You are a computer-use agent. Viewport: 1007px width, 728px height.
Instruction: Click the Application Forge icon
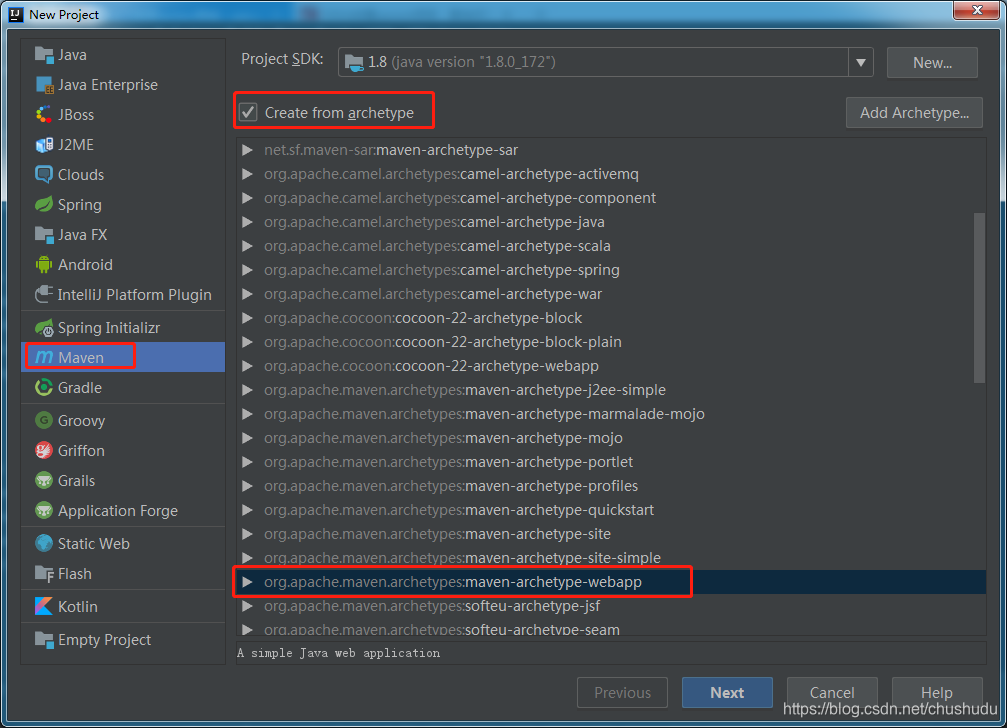pos(44,511)
